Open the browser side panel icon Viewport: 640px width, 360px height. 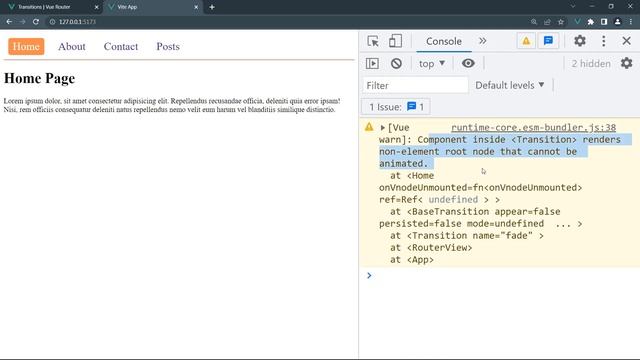604,22
